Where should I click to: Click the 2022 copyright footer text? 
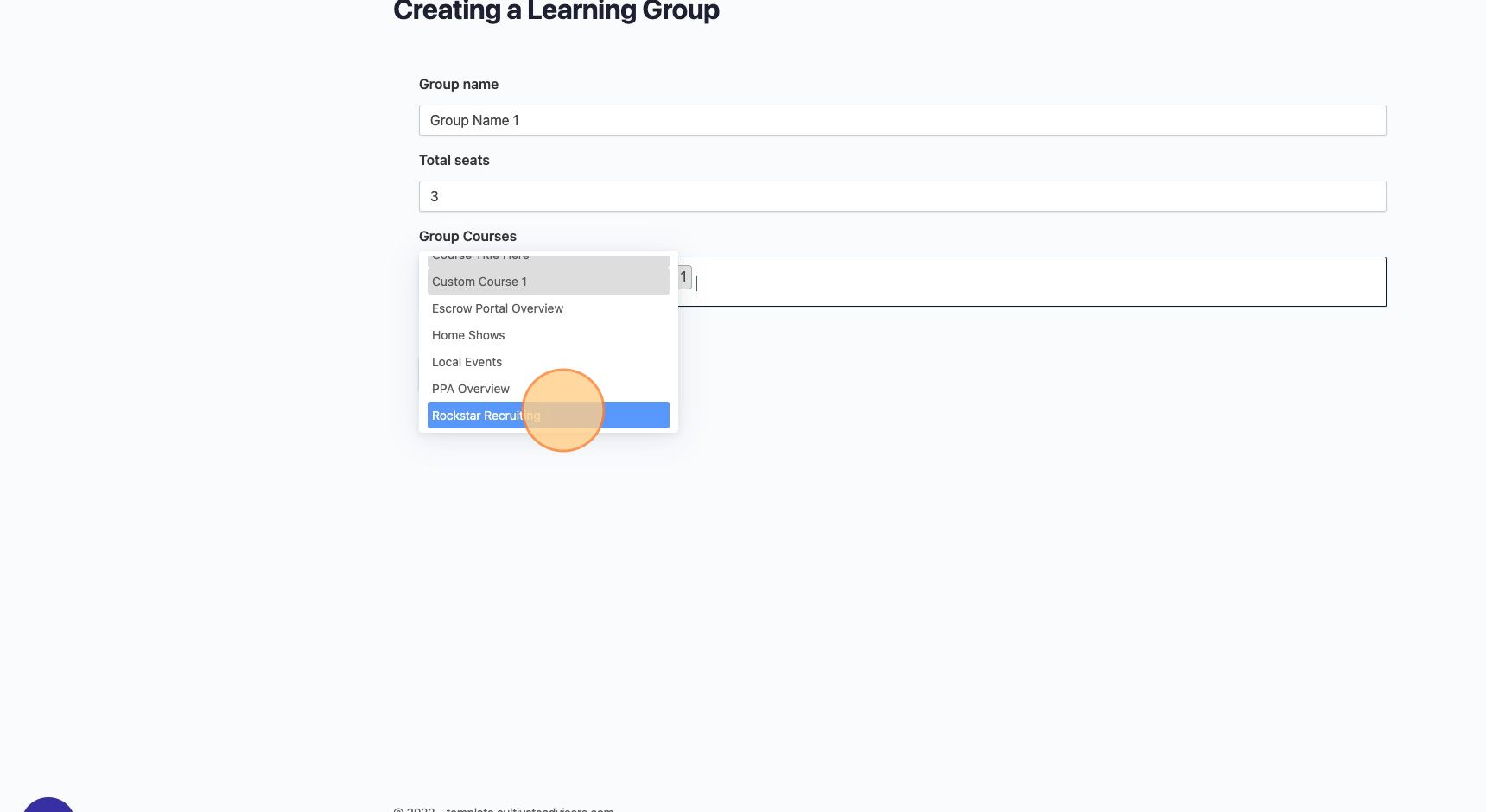pyautogui.click(x=414, y=809)
